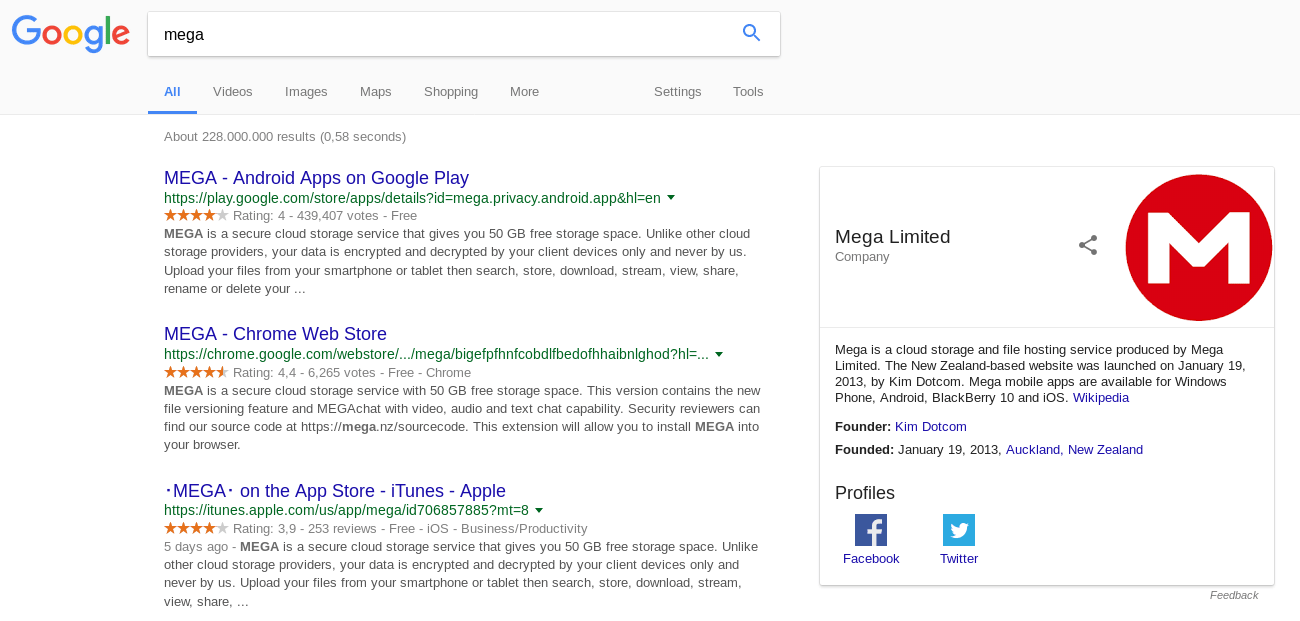Select the All results tab
The width and height of the screenshot is (1300, 621).
coord(172,91)
